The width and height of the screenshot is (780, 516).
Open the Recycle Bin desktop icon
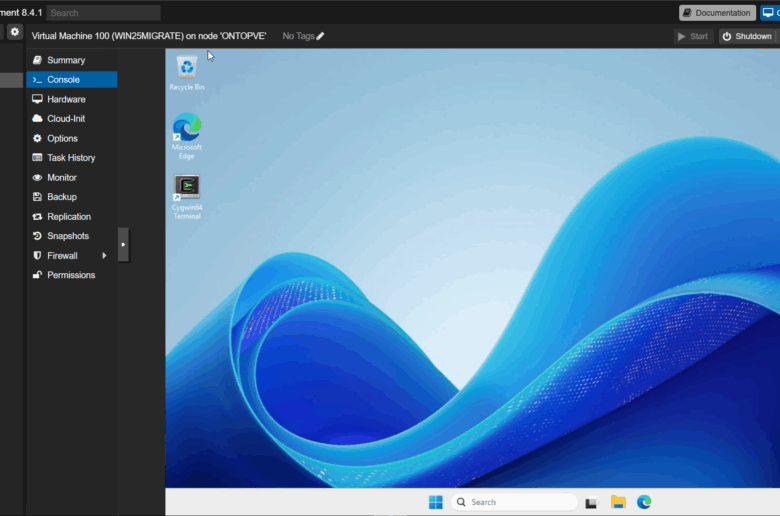point(187,73)
